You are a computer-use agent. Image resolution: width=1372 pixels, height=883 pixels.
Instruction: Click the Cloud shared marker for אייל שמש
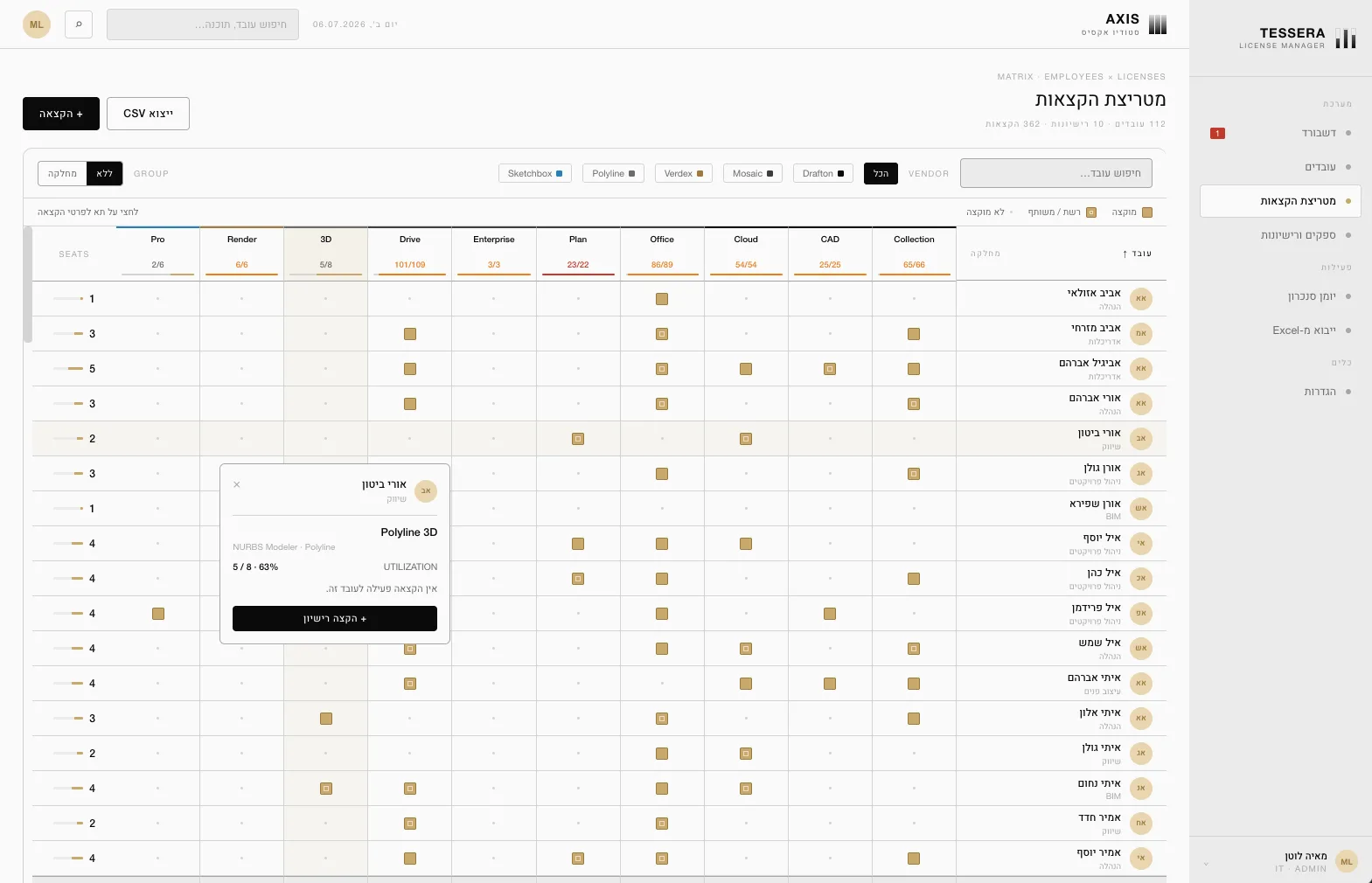pos(746,649)
